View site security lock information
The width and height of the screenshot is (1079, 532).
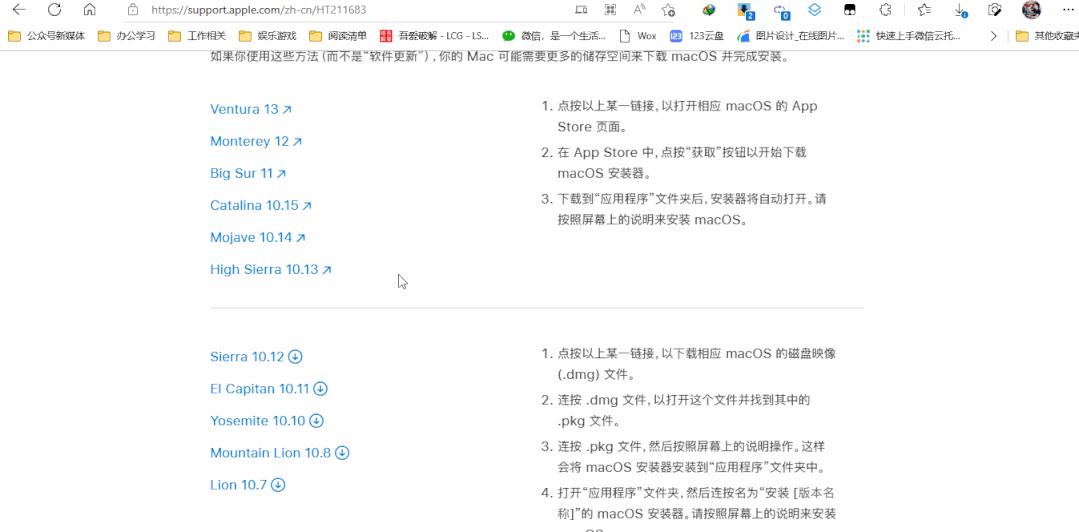133,10
